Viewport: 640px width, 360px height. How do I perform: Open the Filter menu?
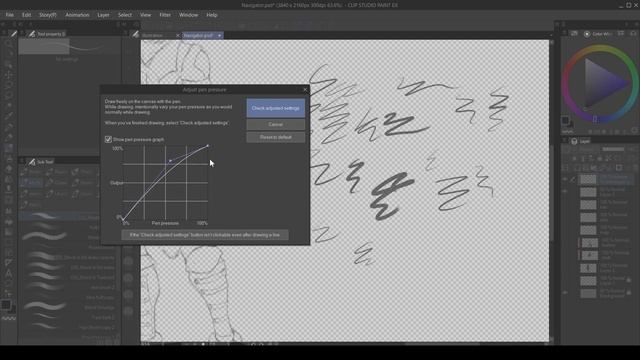point(165,15)
